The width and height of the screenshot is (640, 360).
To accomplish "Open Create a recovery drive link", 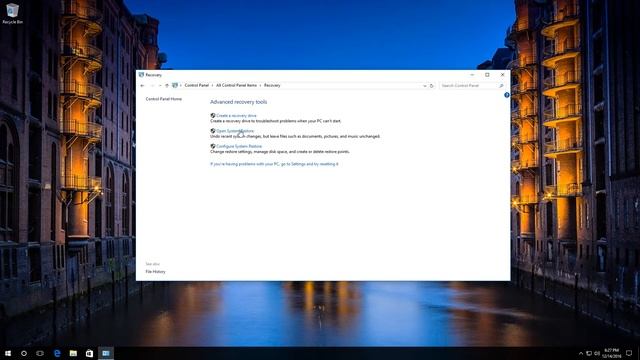I will 236,116.
